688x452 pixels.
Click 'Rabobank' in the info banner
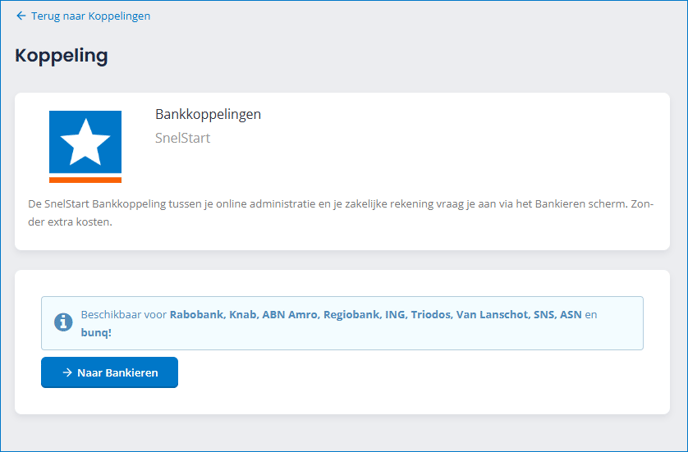pyautogui.click(x=197, y=314)
